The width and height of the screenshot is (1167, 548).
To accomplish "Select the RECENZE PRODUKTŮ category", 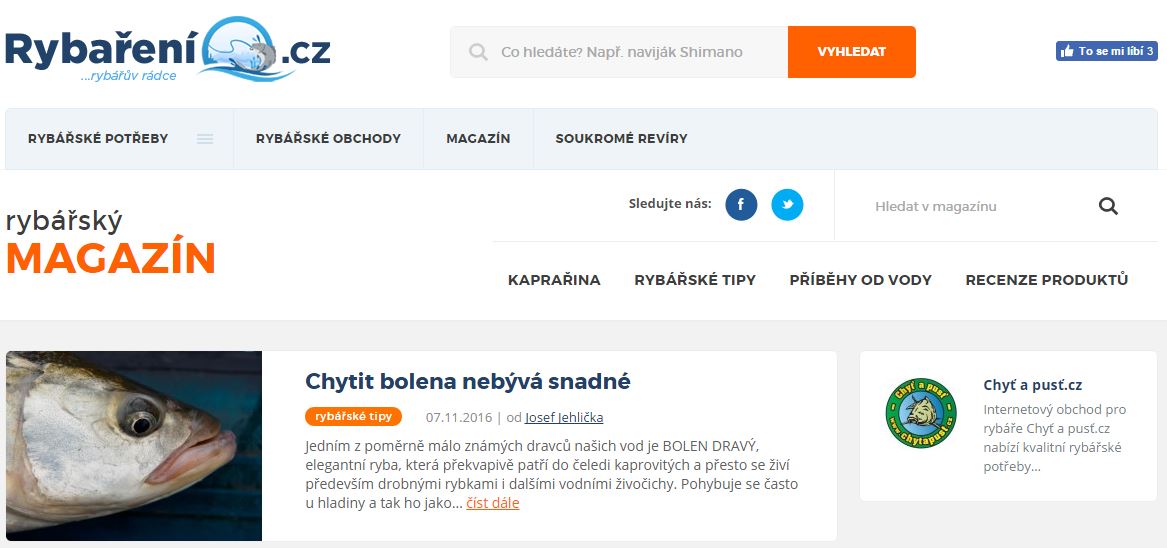I will tap(1046, 280).
